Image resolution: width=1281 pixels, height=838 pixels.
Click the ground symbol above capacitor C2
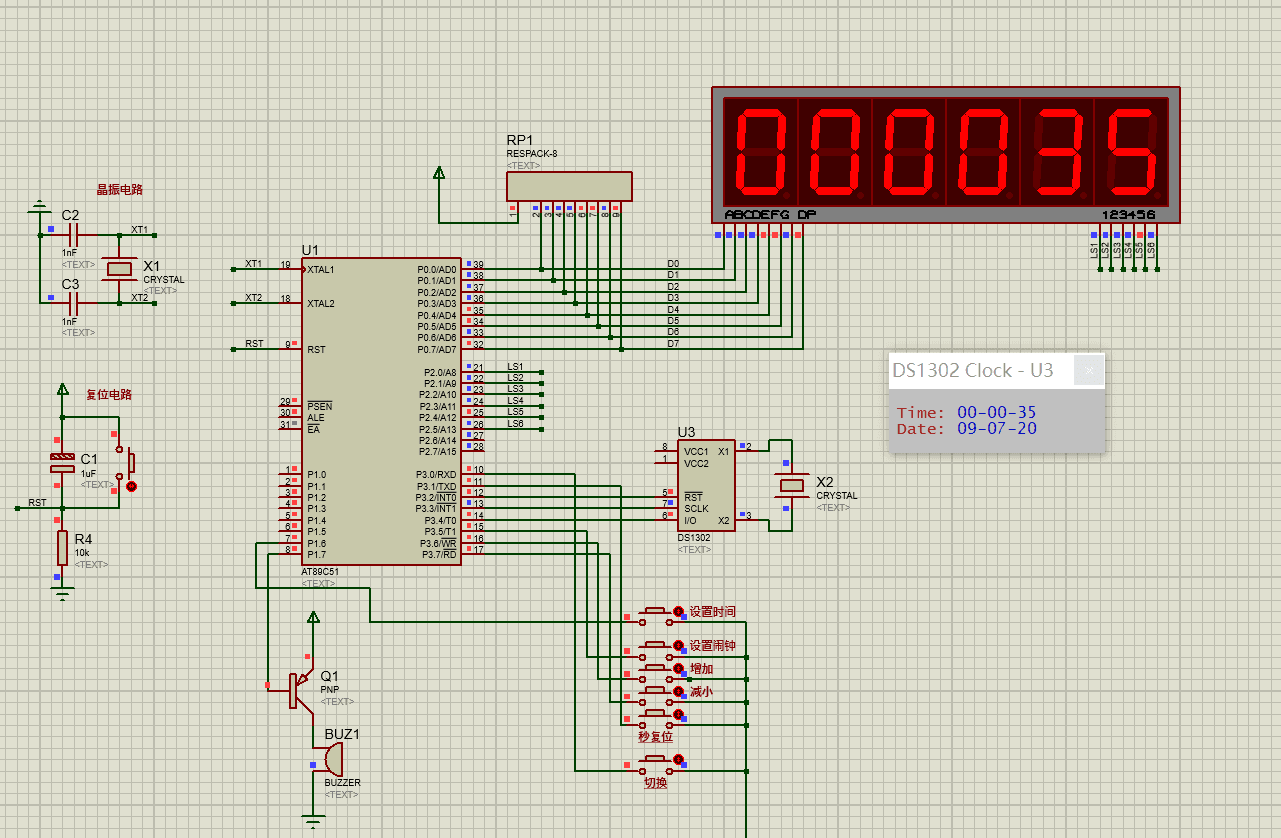[39, 206]
